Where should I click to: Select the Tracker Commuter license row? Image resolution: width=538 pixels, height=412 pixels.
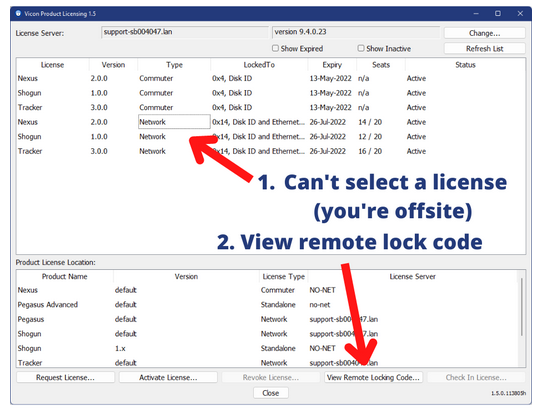[271, 107]
